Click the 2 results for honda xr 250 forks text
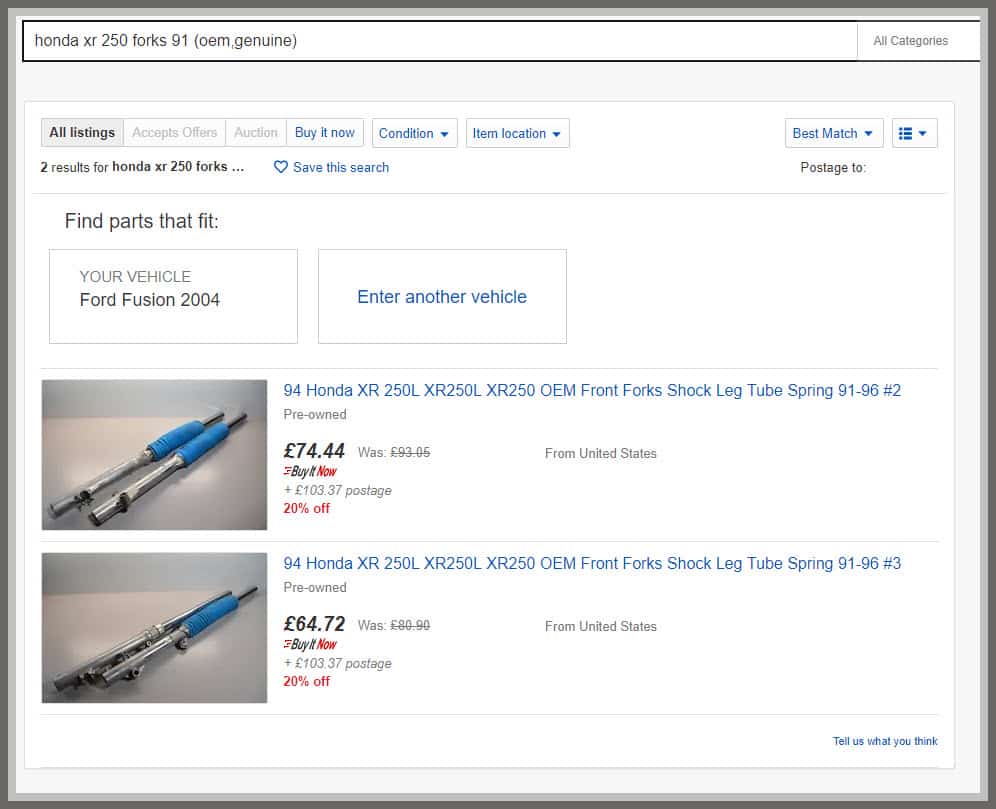 point(142,167)
